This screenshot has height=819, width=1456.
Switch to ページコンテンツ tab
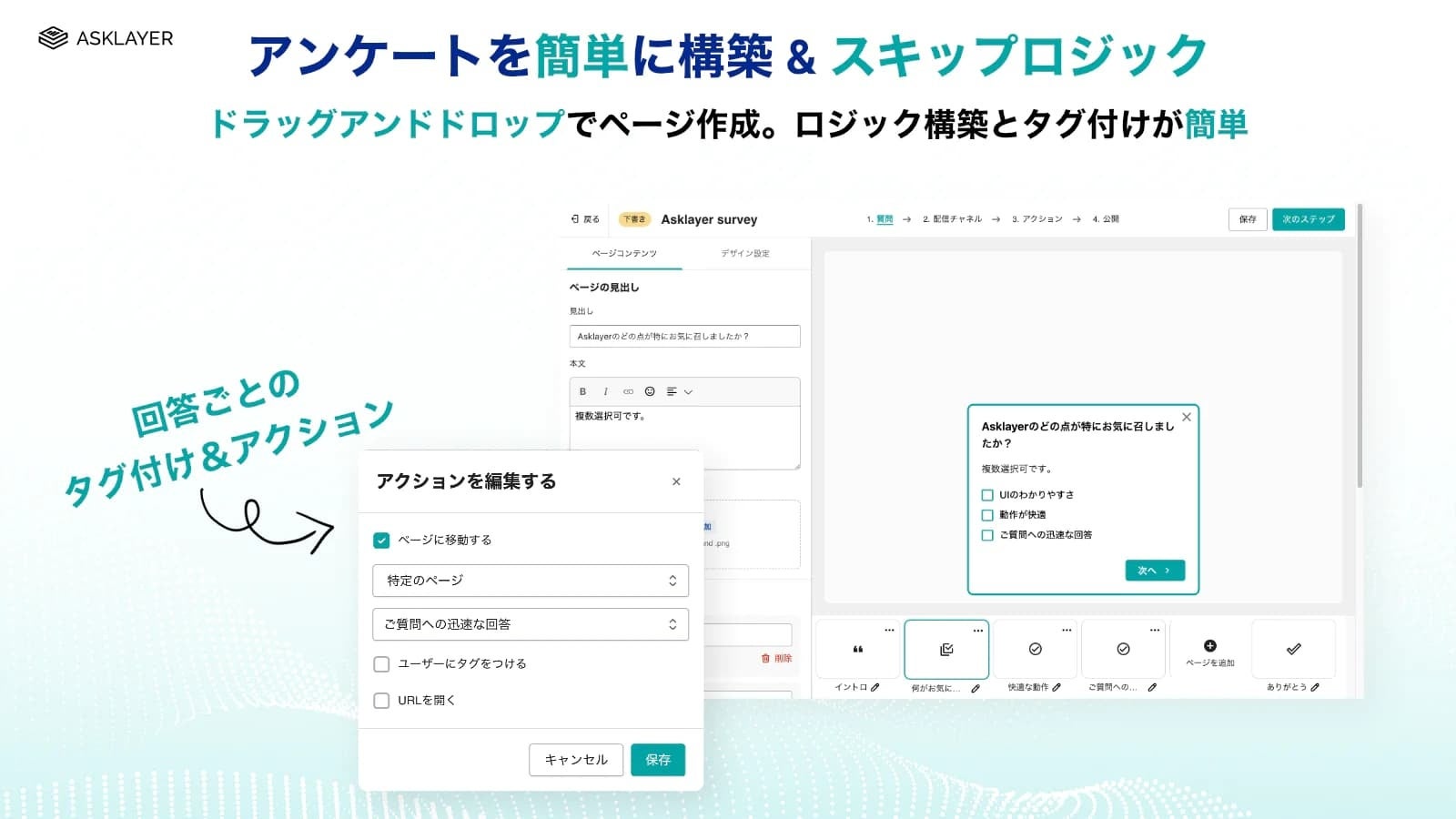(x=624, y=253)
